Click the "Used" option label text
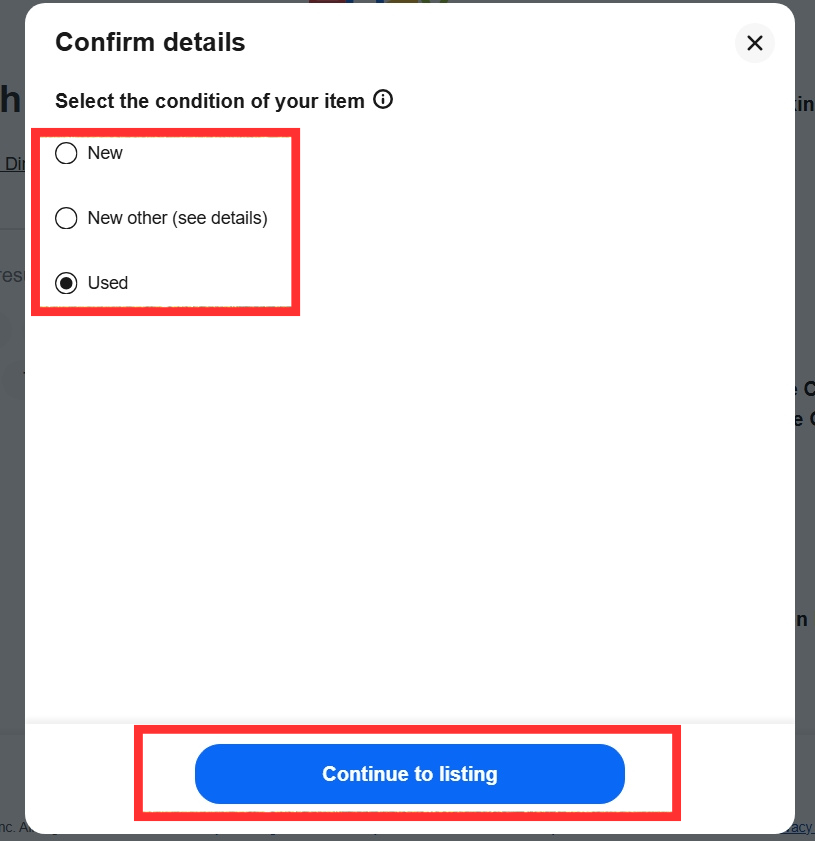Screen dimensions: 815x841 pos(108,283)
